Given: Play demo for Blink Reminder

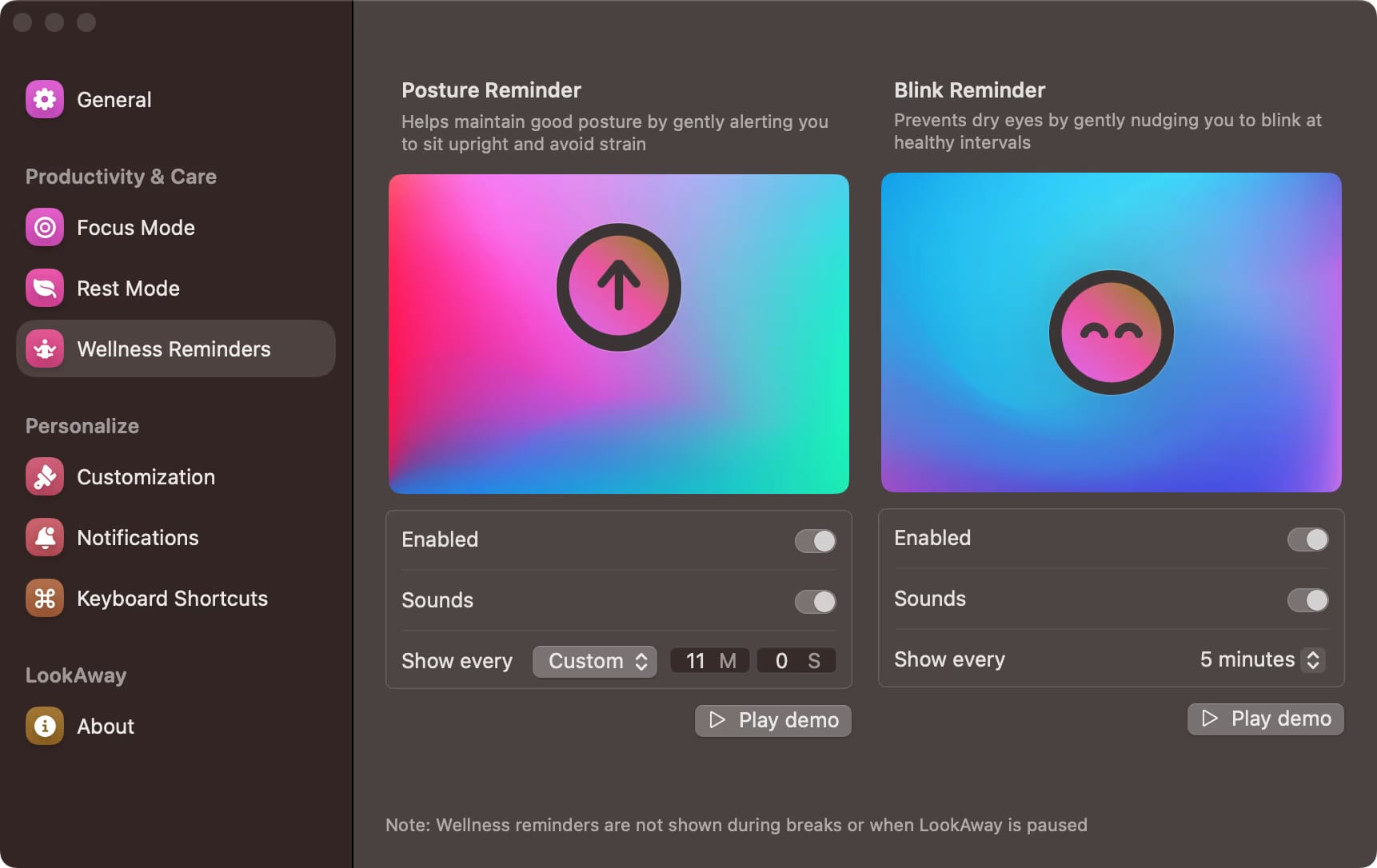Looking at the screenshot, I should [1265, 719].
